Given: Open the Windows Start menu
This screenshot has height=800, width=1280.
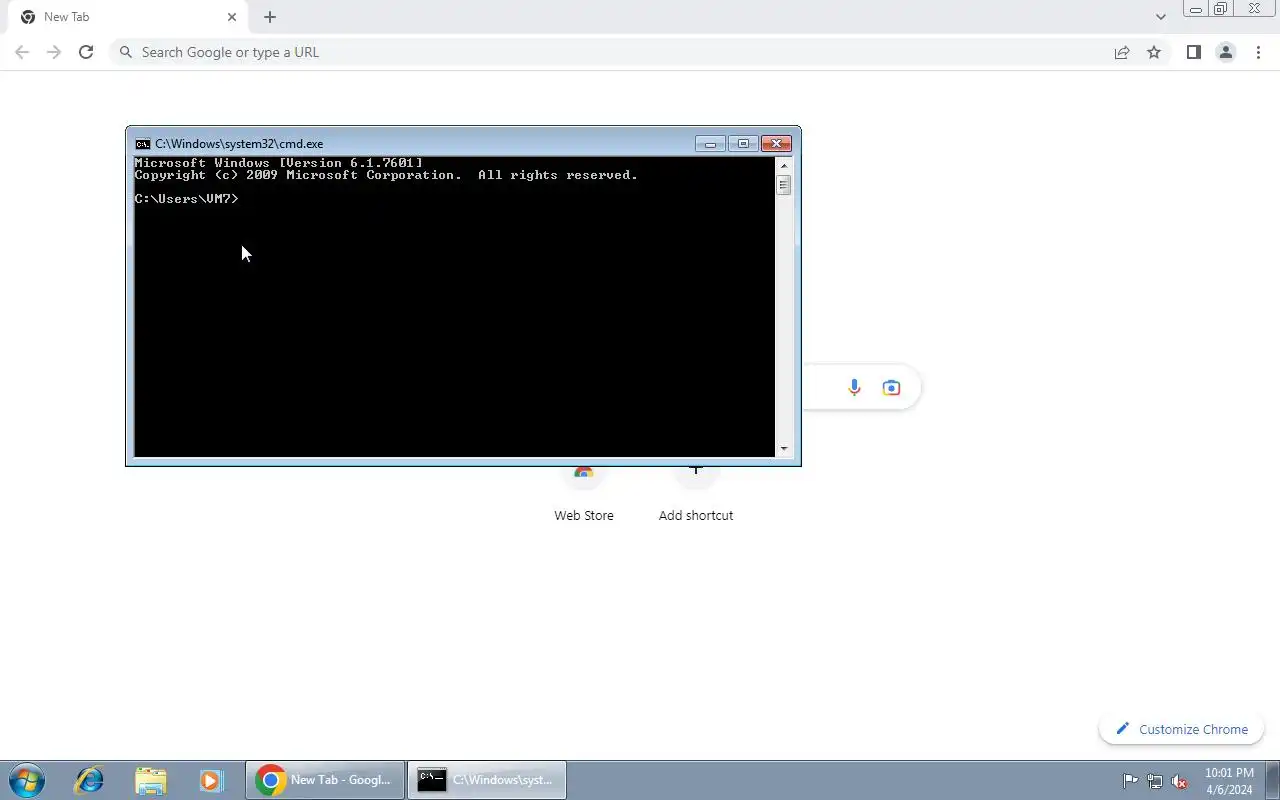Looking at the screenshot, I should pos(27,780).
